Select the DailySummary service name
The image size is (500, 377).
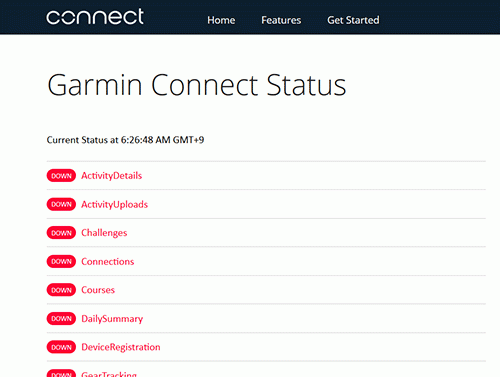coord(112,319)
